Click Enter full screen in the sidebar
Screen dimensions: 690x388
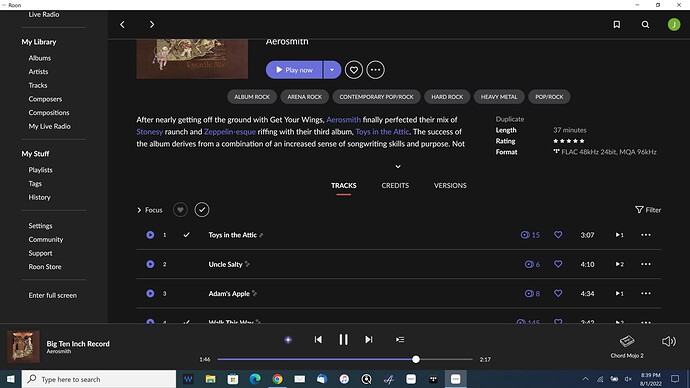coord(53,295)
